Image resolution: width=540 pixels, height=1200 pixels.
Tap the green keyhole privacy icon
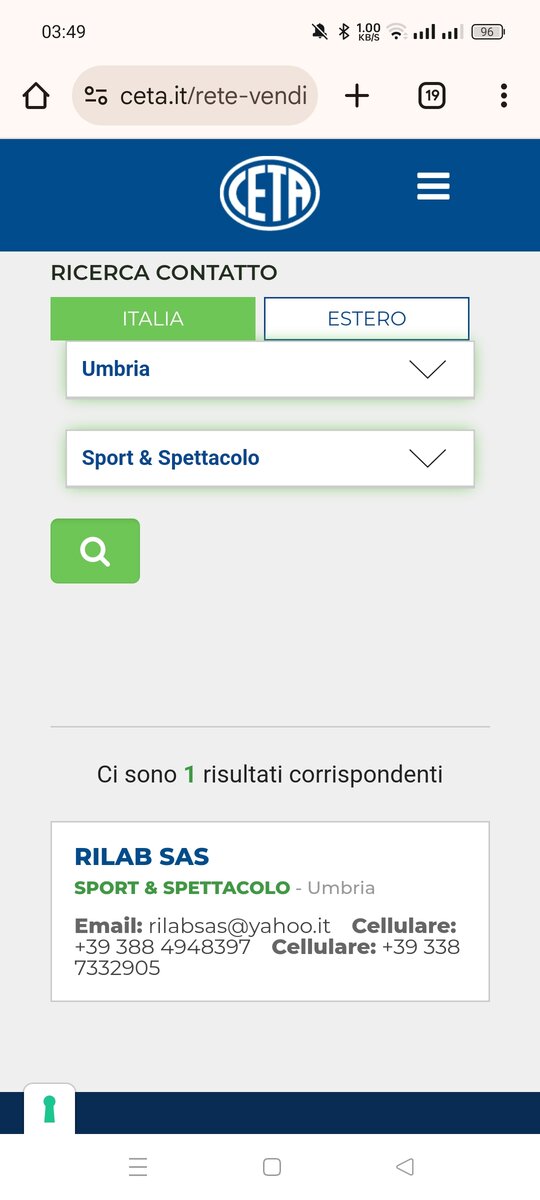click(49, 1109)
